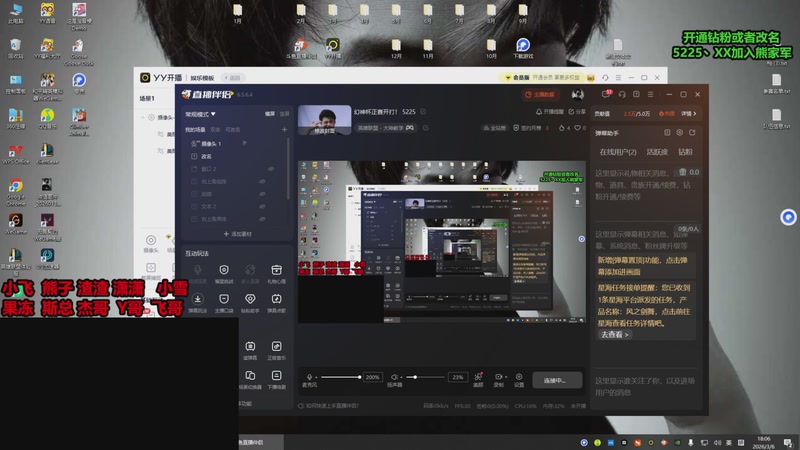800x450 pixels.
Task: Switch to the 钻粉 tab
Action: [x=685, y=152]
